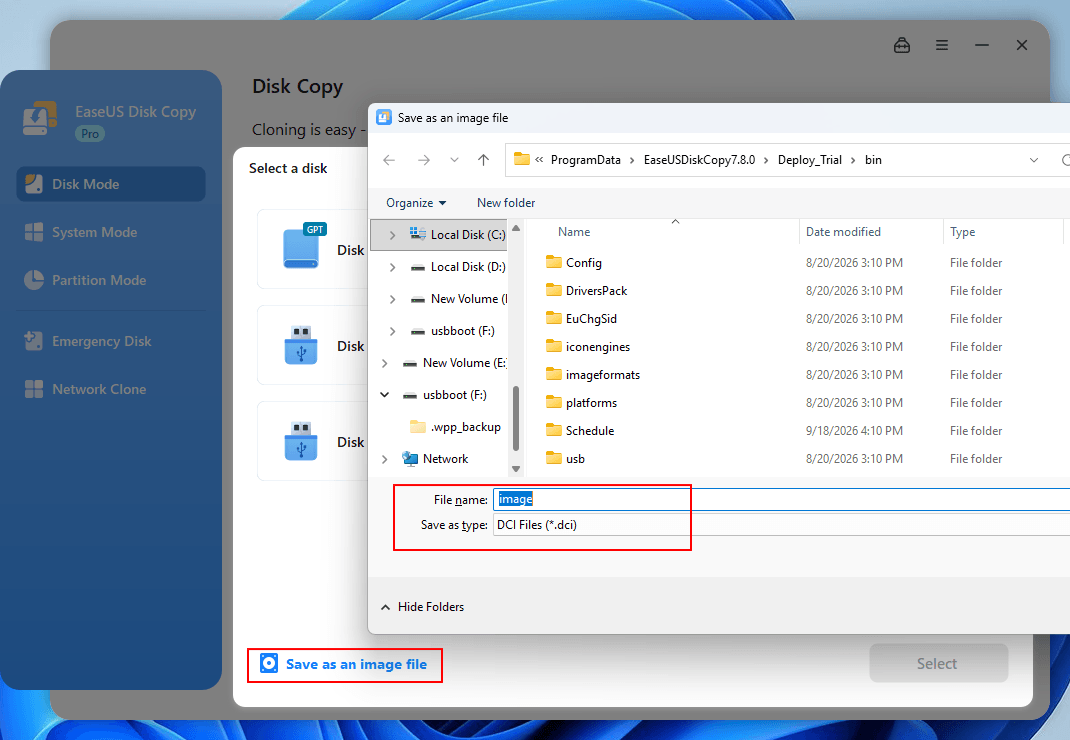This screenshot has width=1070, height=740.
Task: Open the Save as type dropdown
Action: click(x=781, y=525)
